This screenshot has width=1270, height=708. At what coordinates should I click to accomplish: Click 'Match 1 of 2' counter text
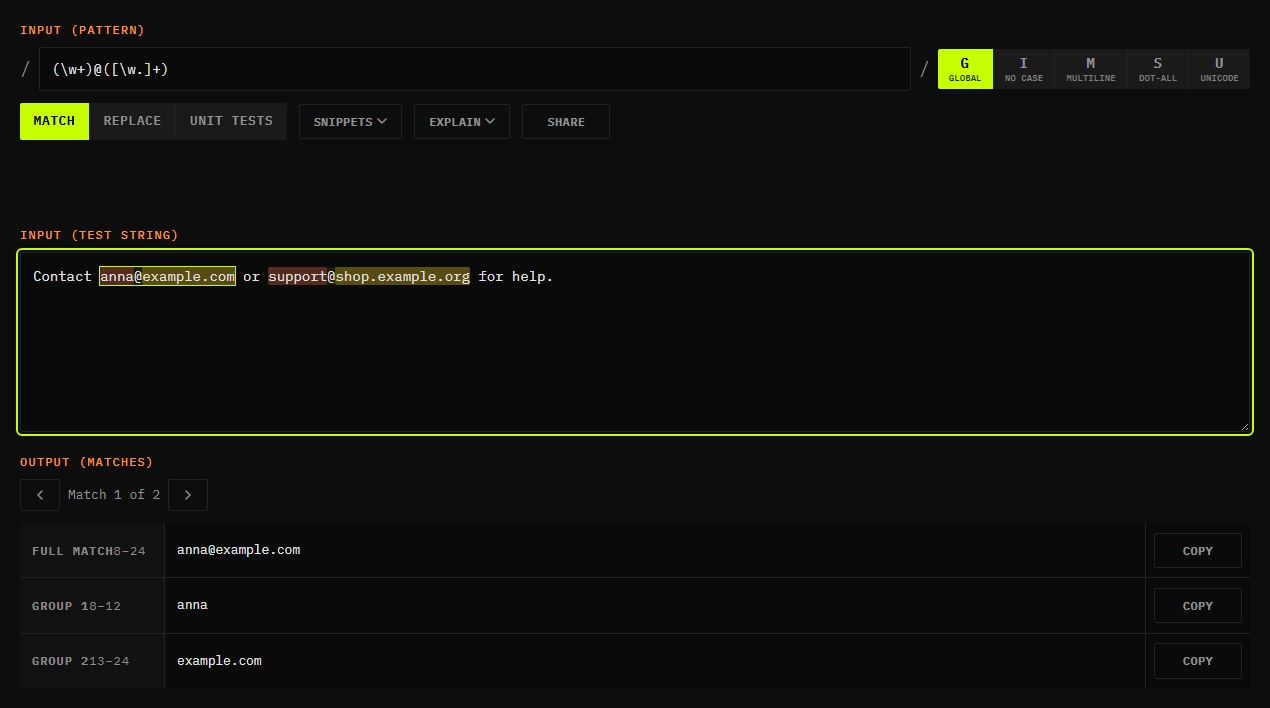click(x=114, y=495)
